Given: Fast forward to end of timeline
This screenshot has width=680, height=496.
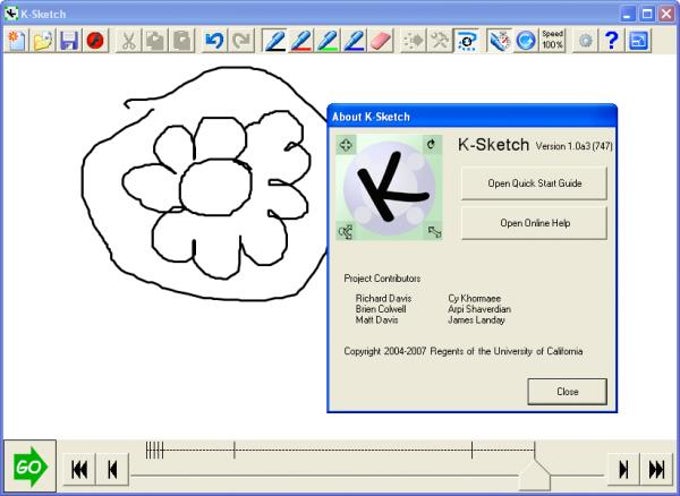Looking at the screenshot, I should click(657, 469).
